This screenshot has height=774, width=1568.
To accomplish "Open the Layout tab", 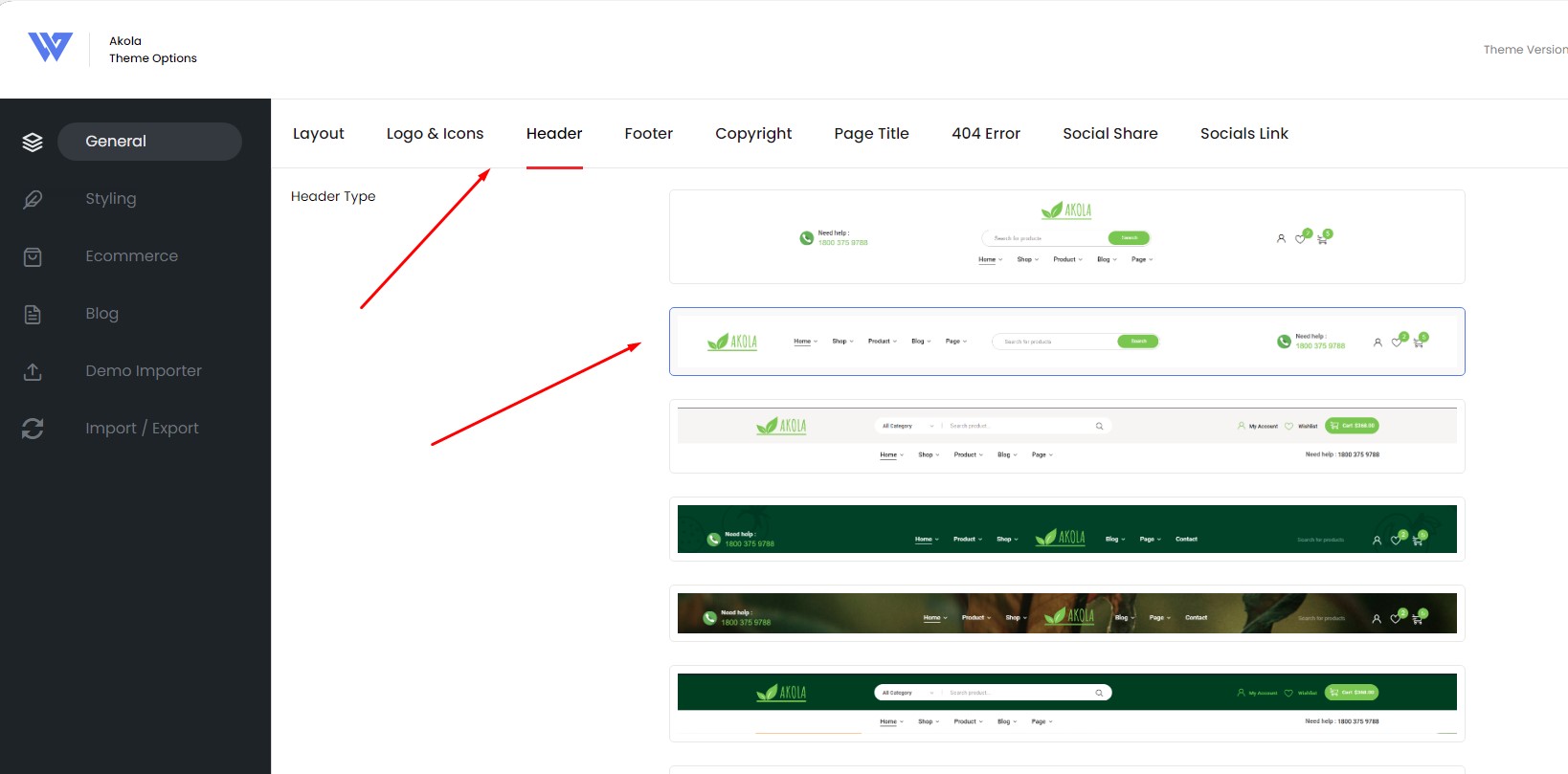I will (319, 134).
